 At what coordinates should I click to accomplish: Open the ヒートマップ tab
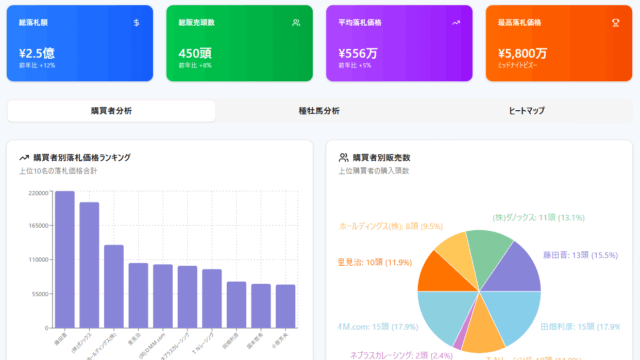(527, 111)
